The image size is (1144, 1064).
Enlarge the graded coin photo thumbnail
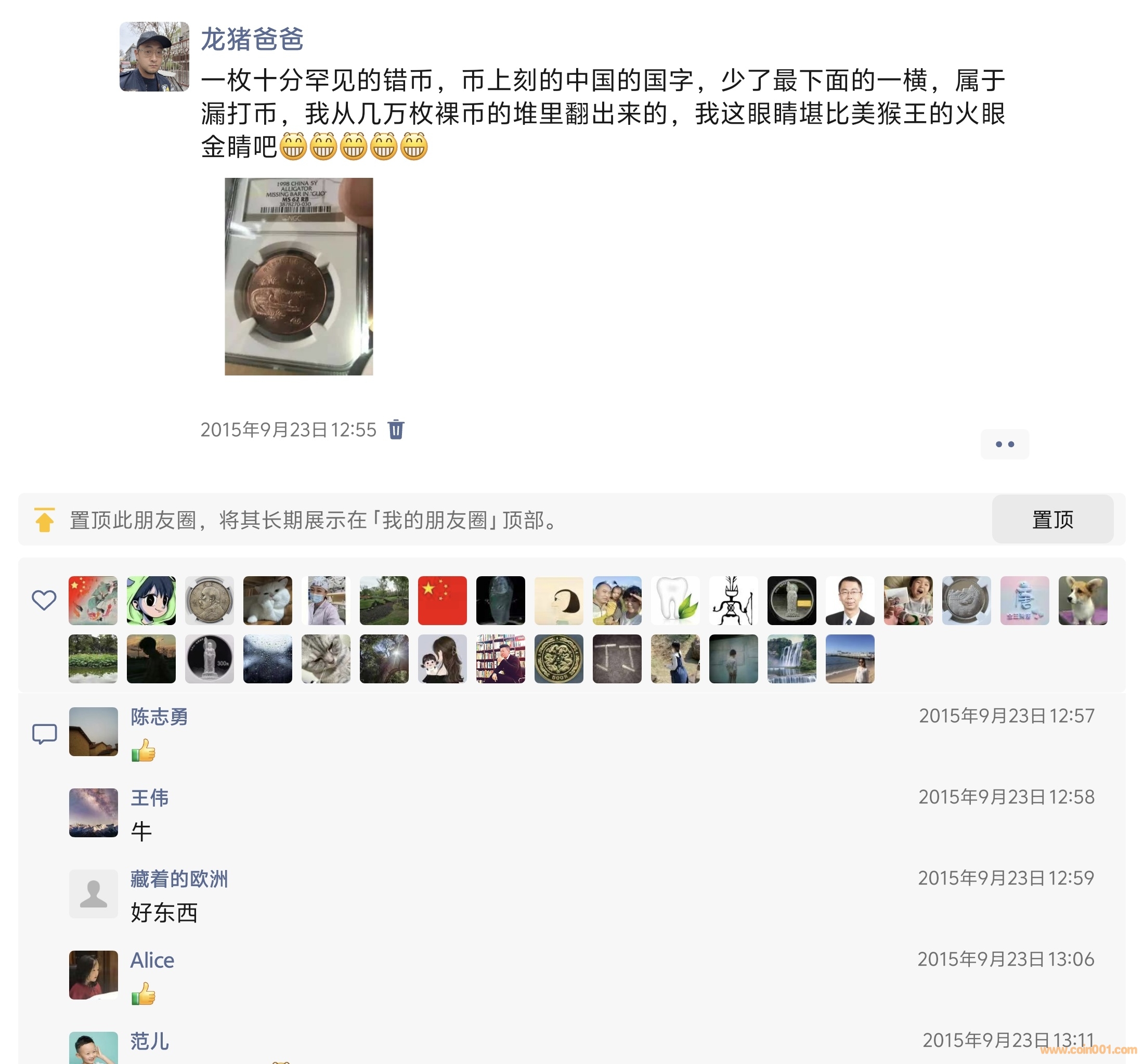coord(298,276)
